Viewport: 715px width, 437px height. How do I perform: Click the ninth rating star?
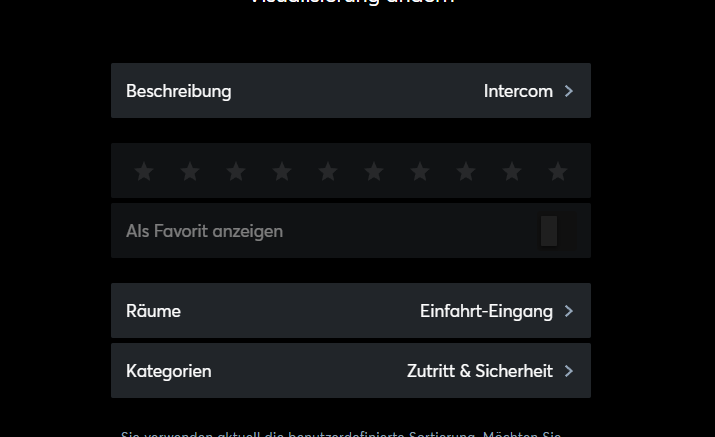[512, 172]
